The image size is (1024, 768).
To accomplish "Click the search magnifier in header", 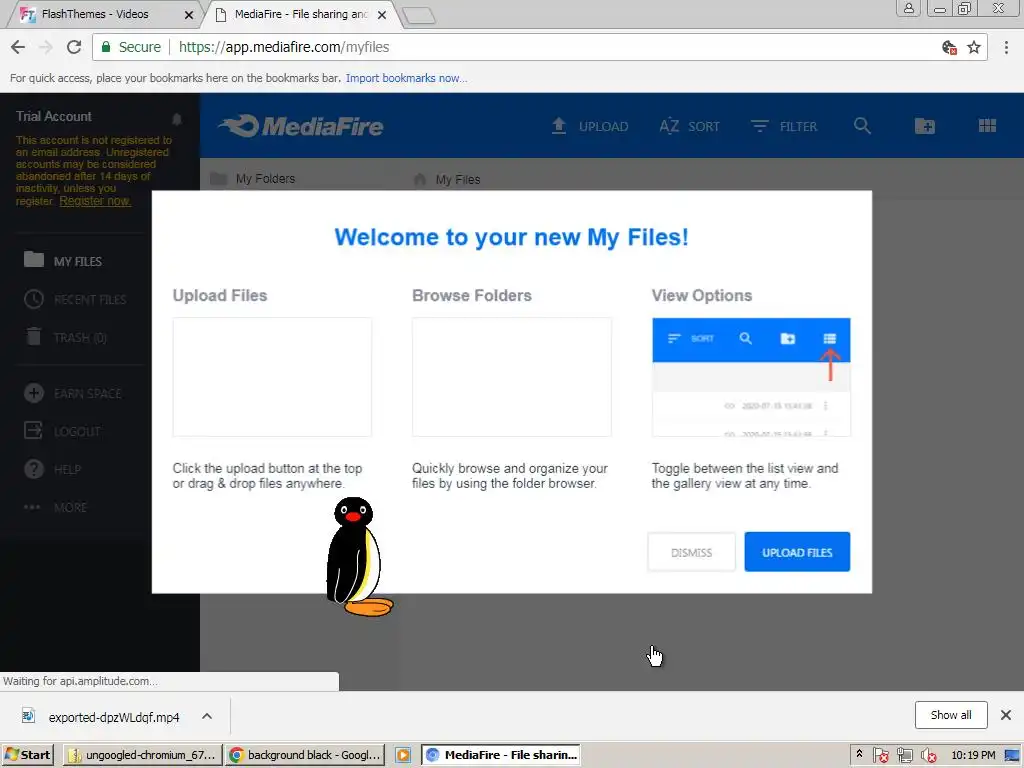I will (x=862, y=126).
